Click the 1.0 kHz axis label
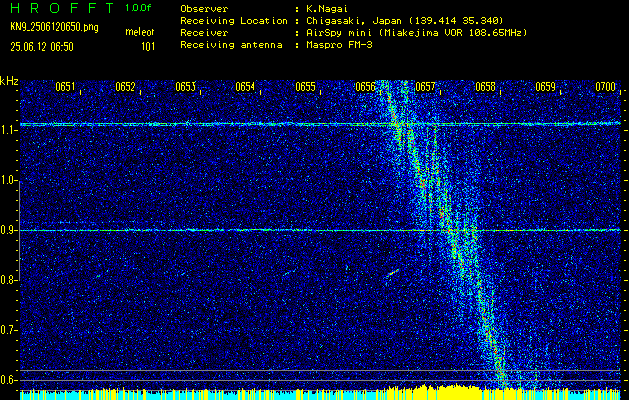 pyautogui.click(x=8, y=180)
